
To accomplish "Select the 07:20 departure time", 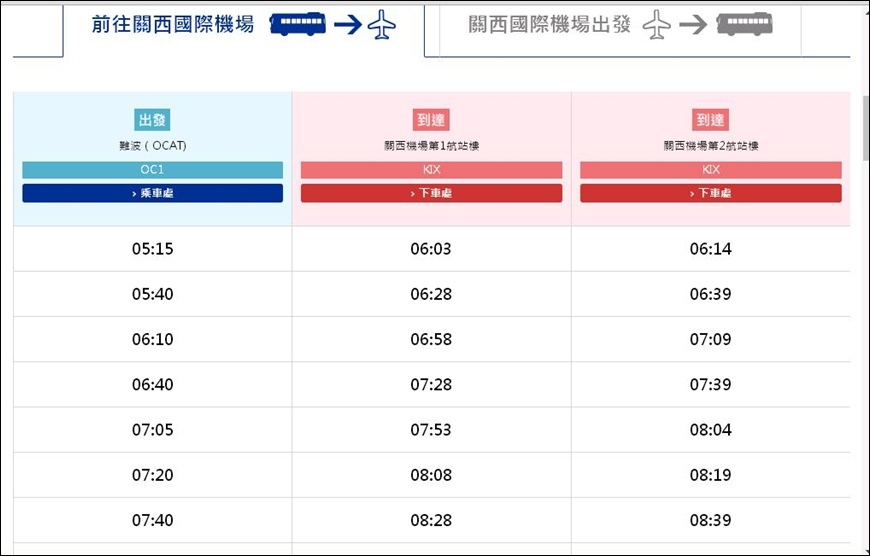I will click(x=153, y=475).
